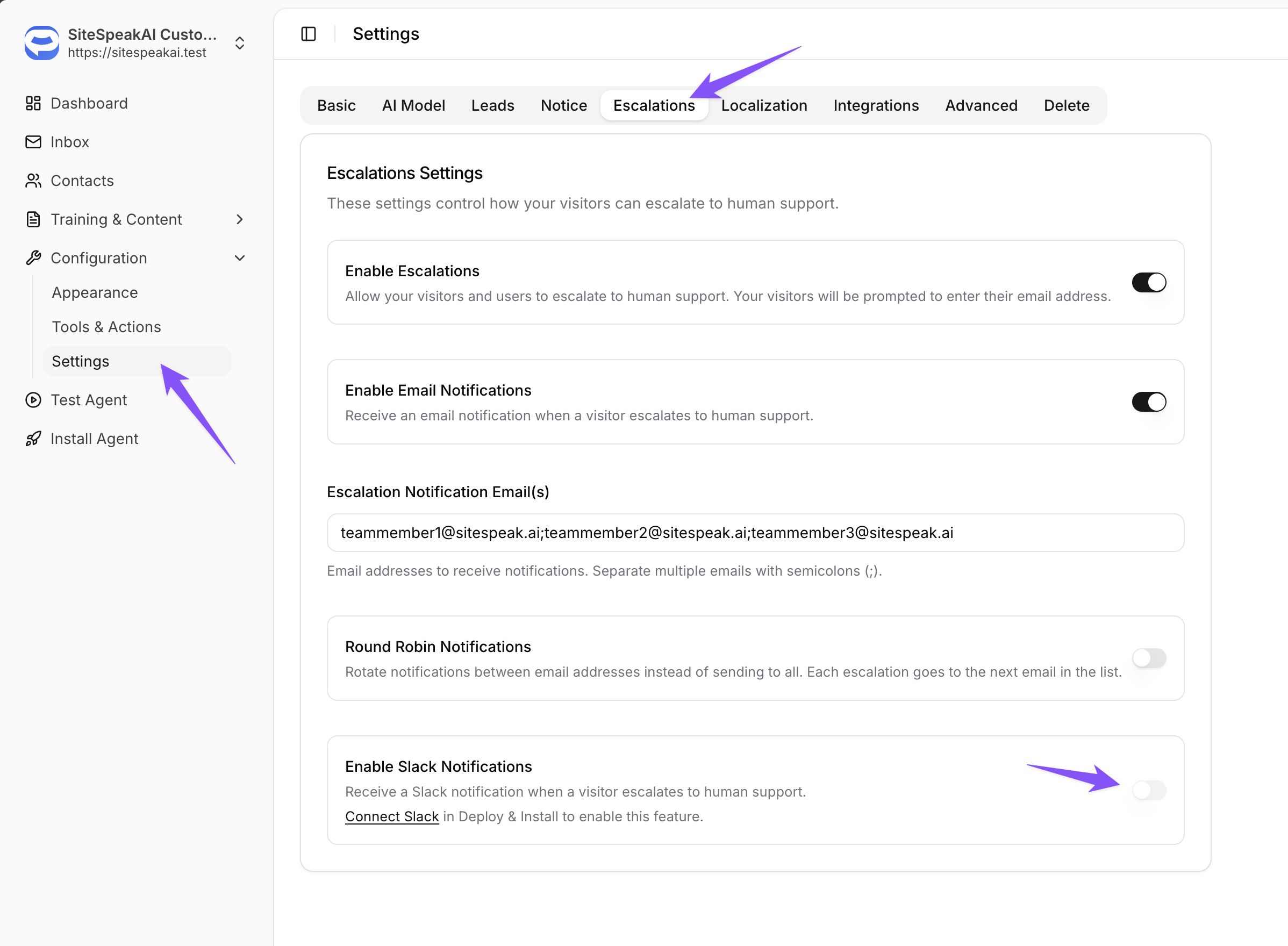Disable the Enable Escalations toggle
This screenshot has width=1288, height=946.
1148,282
